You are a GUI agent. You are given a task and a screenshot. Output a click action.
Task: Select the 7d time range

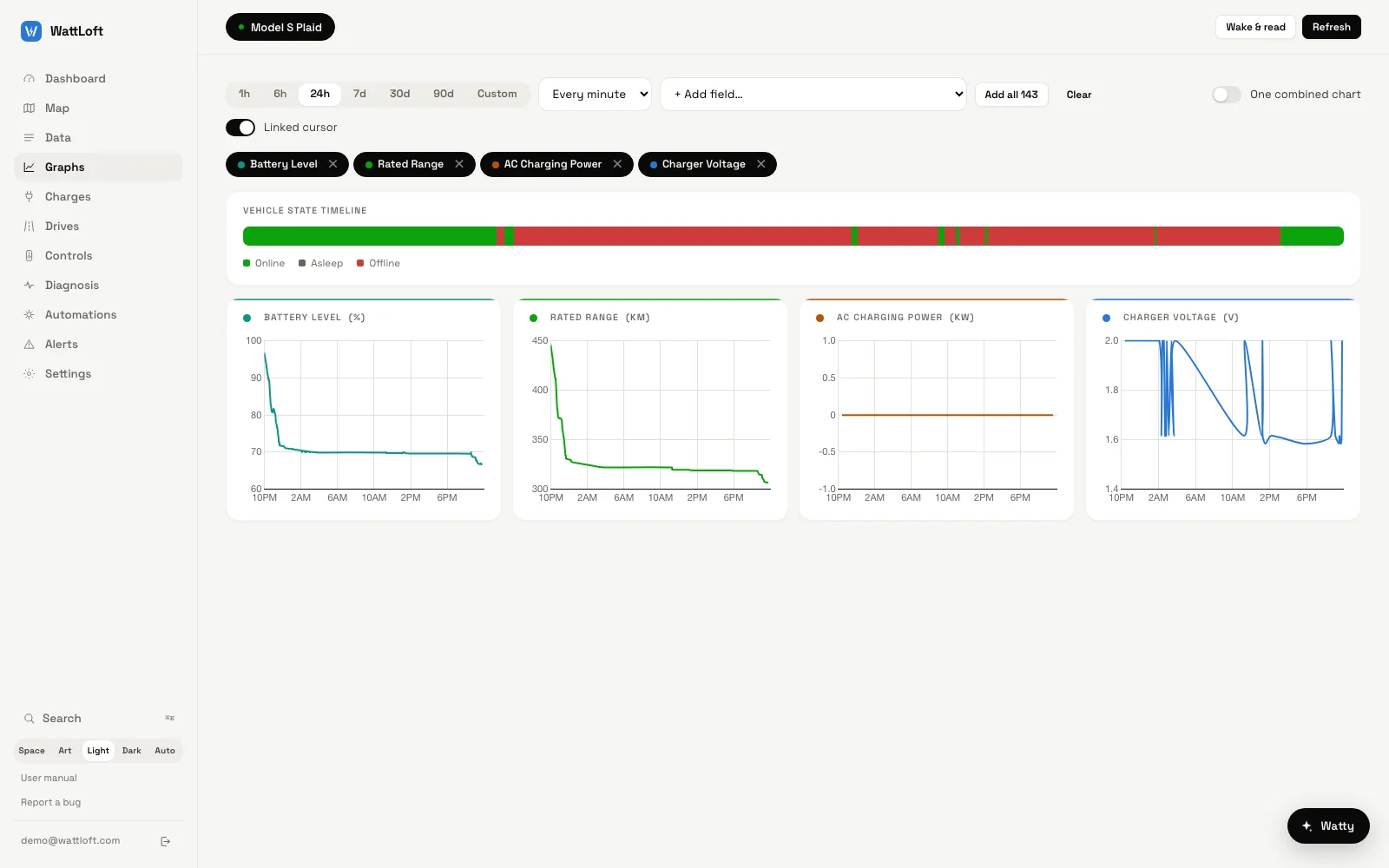coord(359,94)
